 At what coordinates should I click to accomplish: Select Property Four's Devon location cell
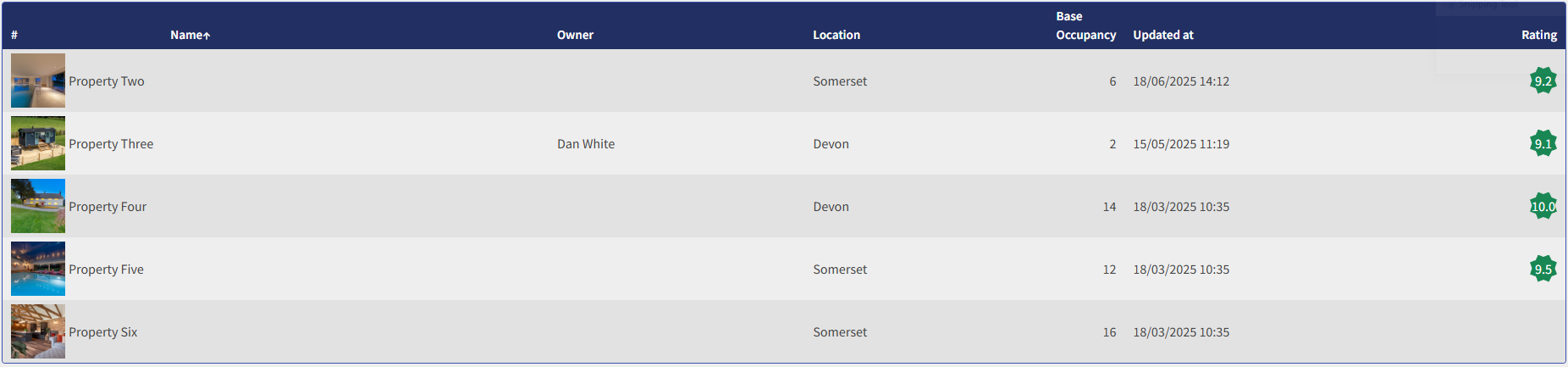click(x=831, y=207)
